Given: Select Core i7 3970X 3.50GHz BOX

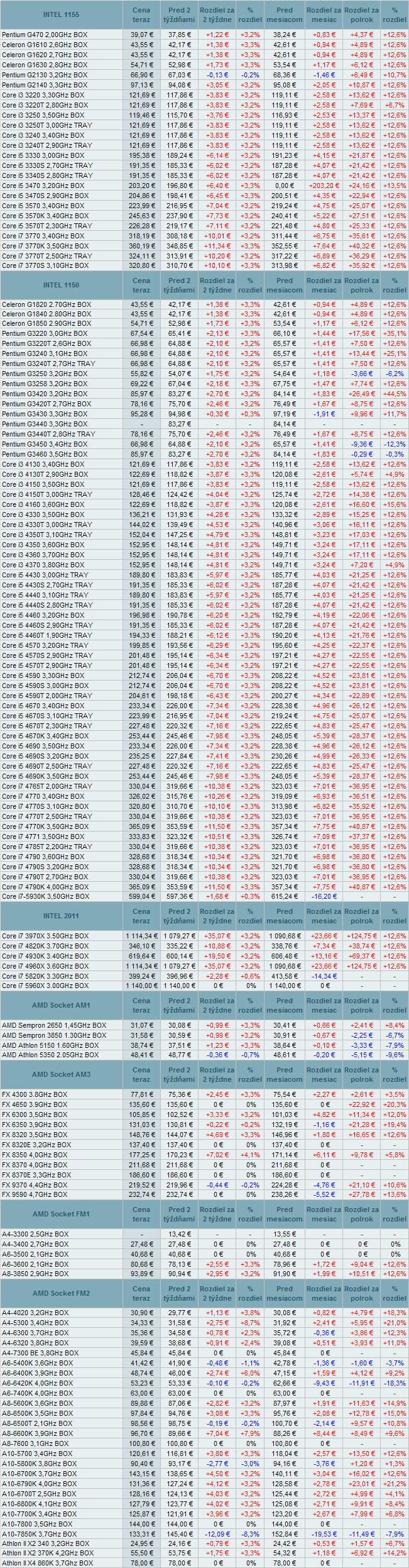Looking at the screenshot, I should (45, 936).
